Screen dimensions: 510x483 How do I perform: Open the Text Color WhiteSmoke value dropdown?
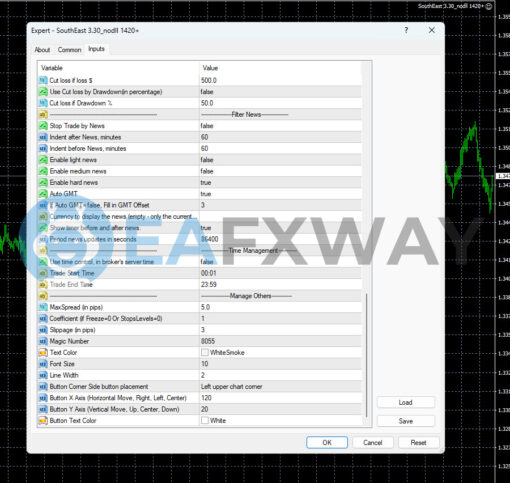280,352
